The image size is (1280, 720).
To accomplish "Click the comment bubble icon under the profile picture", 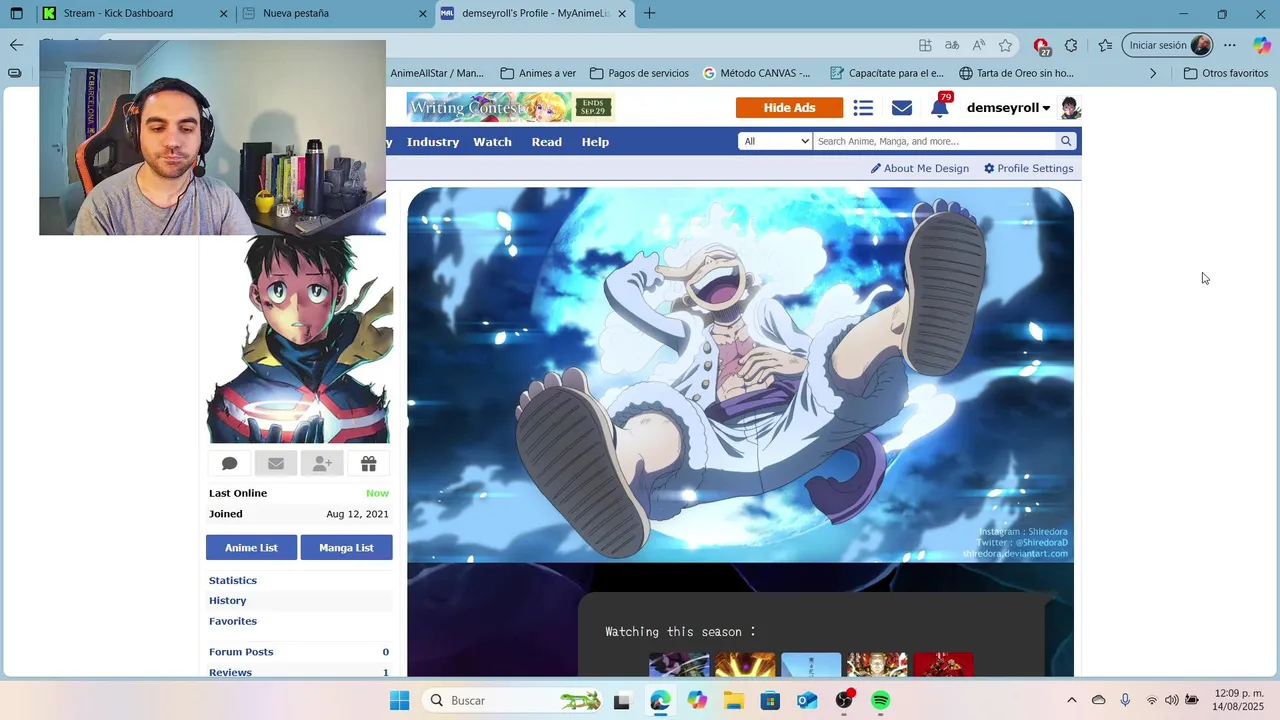I will 229,463.
